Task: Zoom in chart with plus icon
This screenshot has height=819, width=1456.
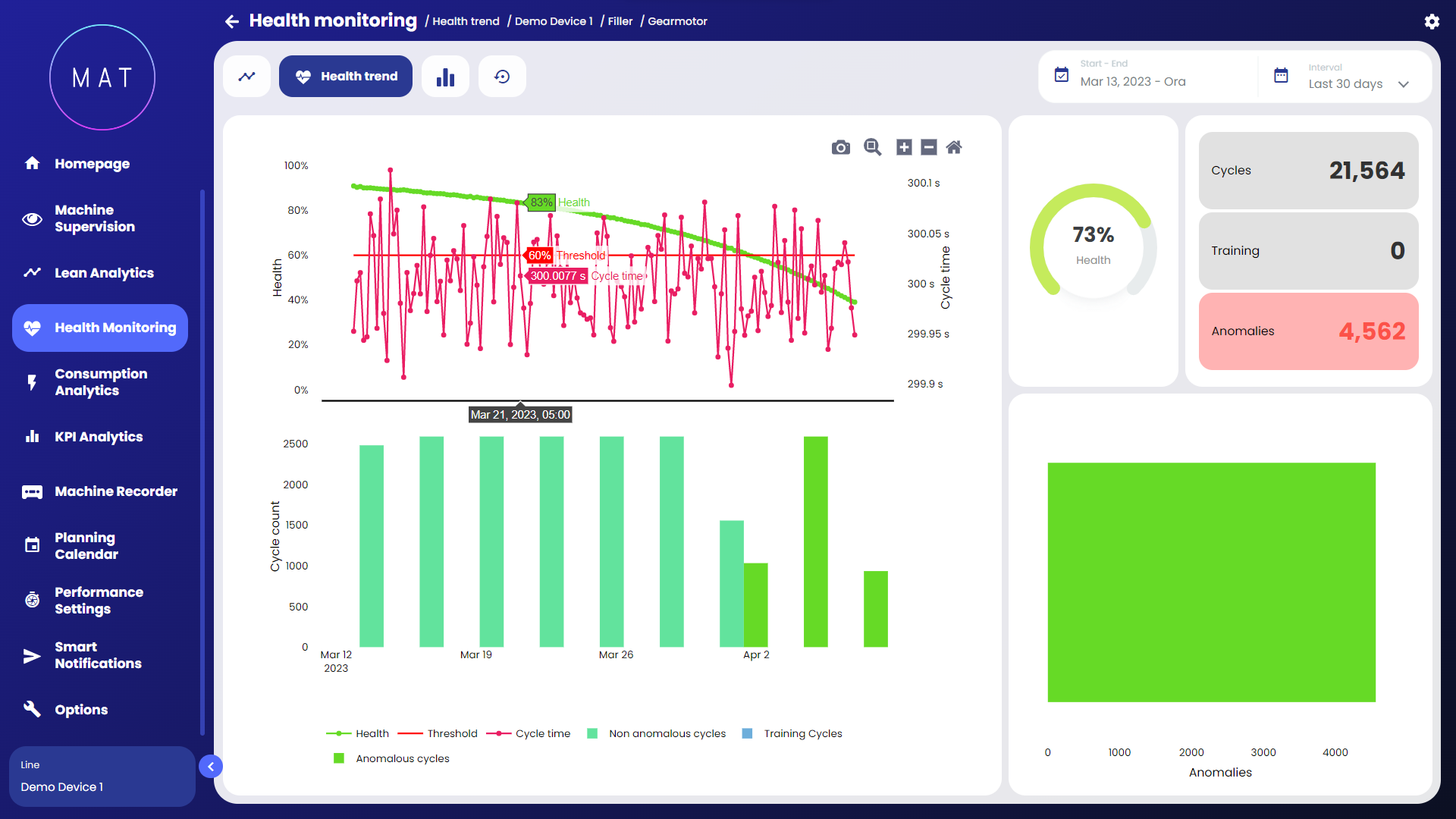Action: click(x=904, y=147)
